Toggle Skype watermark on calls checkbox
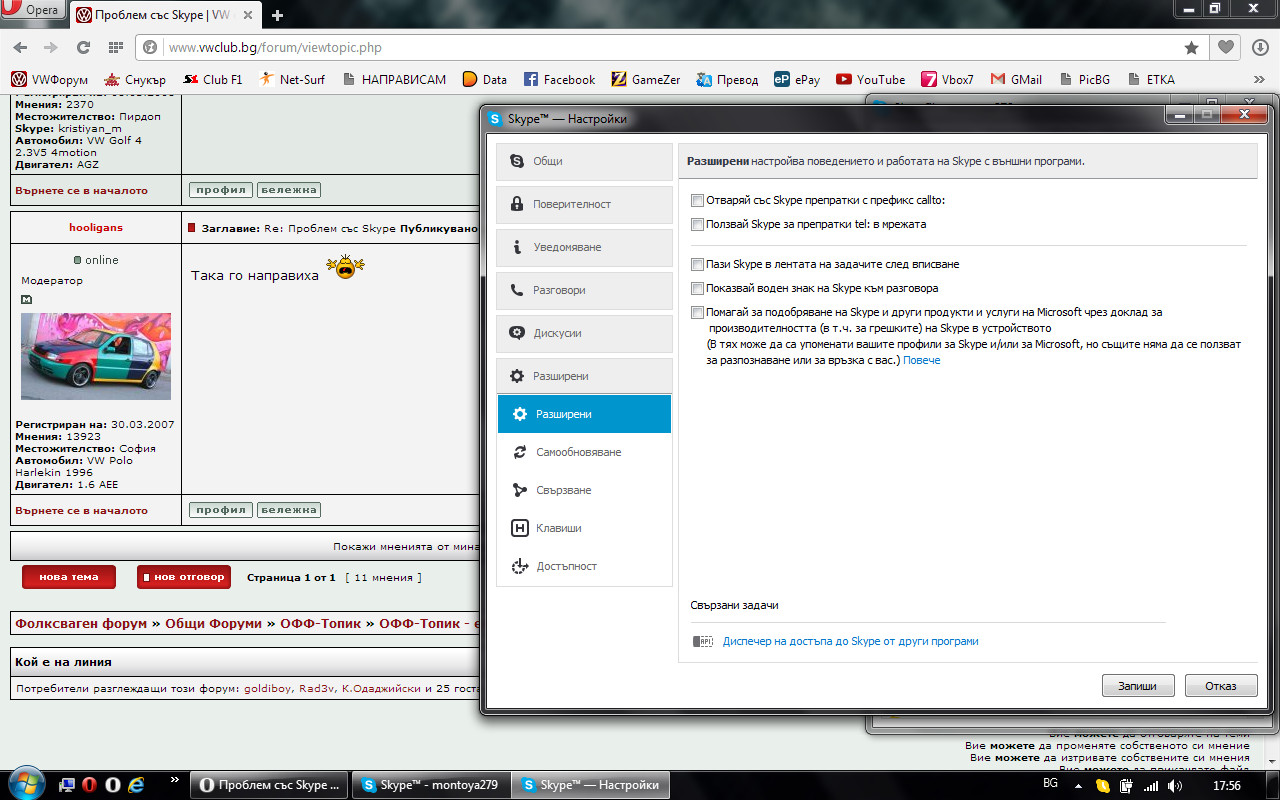 (697, 288)
